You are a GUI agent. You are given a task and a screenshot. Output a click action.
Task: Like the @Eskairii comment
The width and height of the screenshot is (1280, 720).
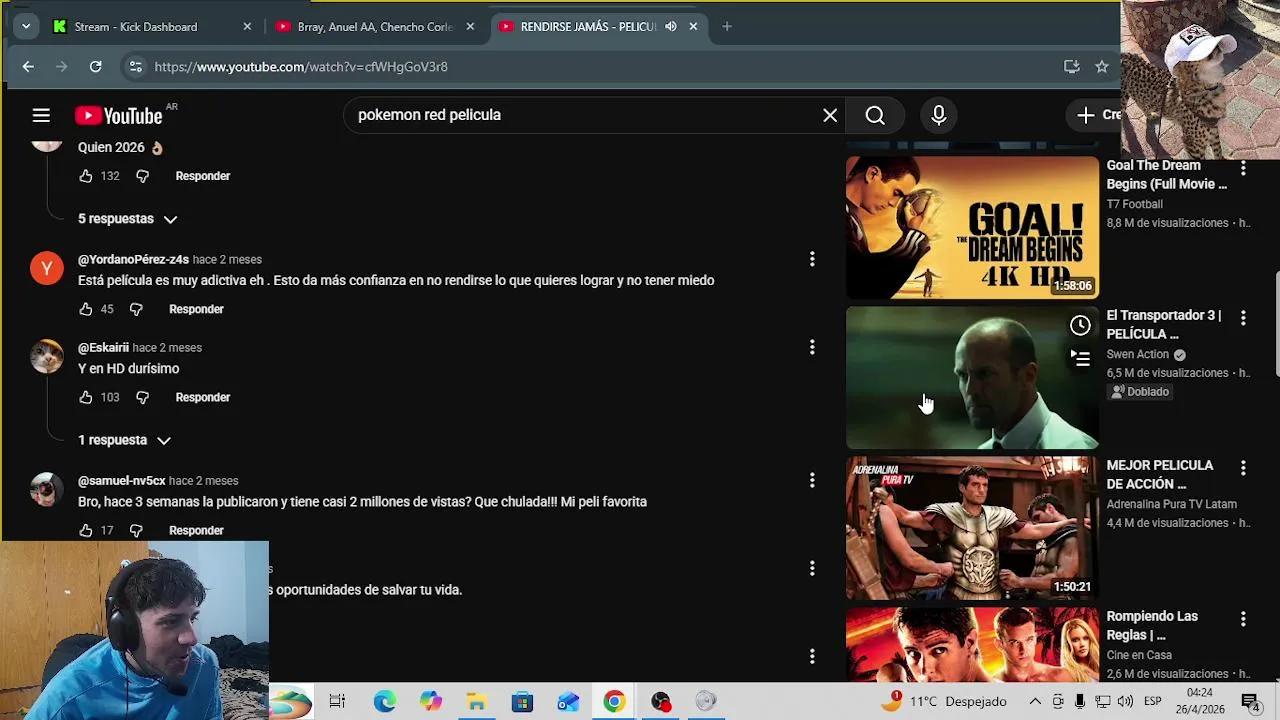pos(86,397)
